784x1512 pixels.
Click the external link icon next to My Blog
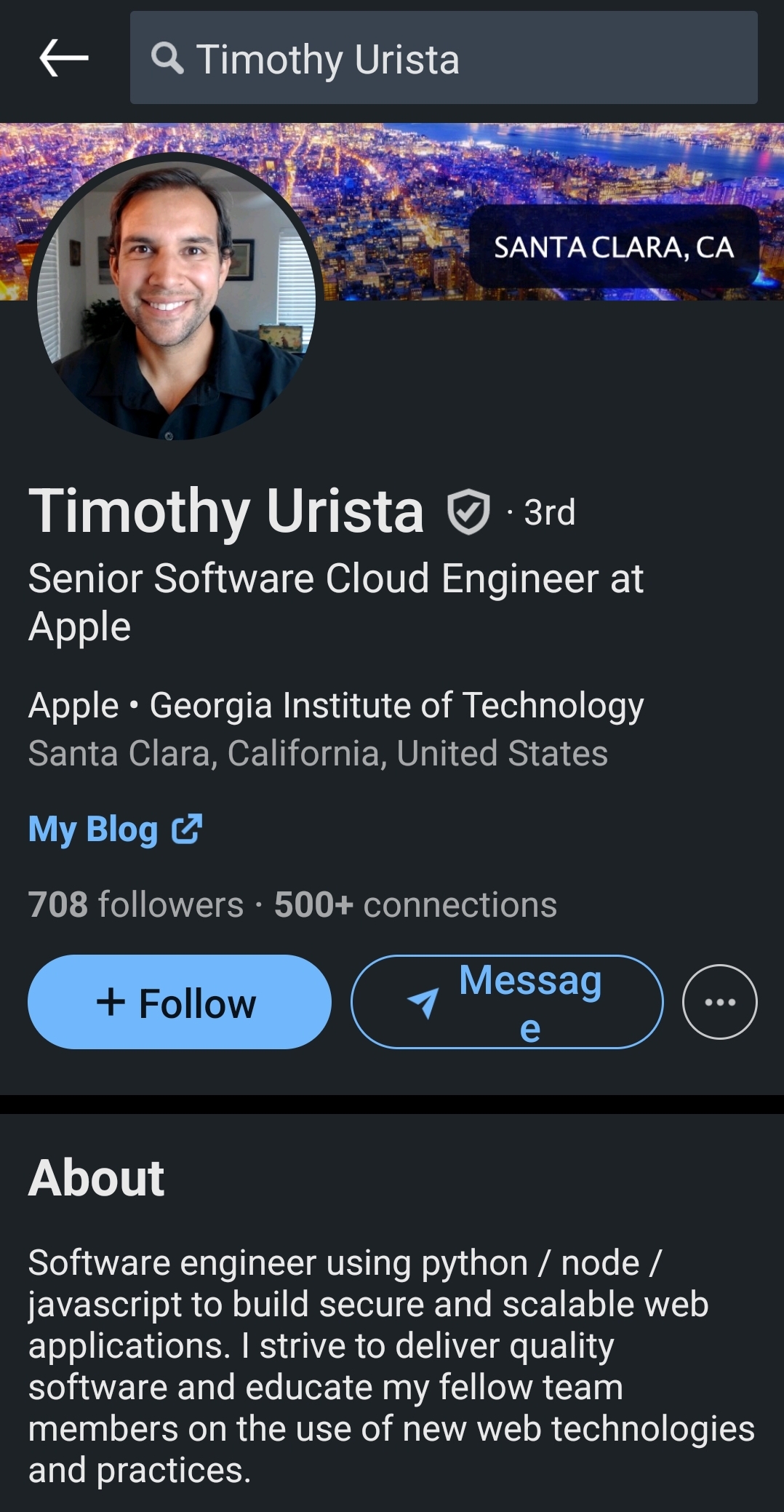[x=187, y=829]
